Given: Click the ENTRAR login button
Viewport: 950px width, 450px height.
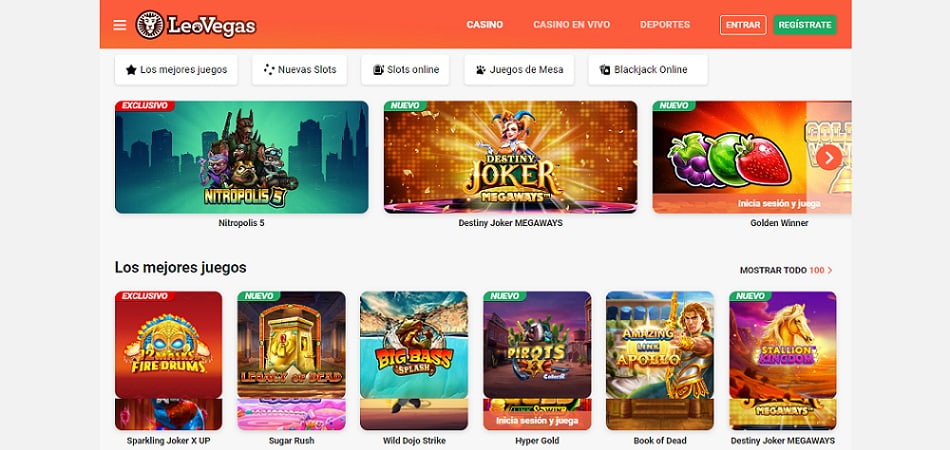Looking at the screenshot, I should click(x=743, y=25).
